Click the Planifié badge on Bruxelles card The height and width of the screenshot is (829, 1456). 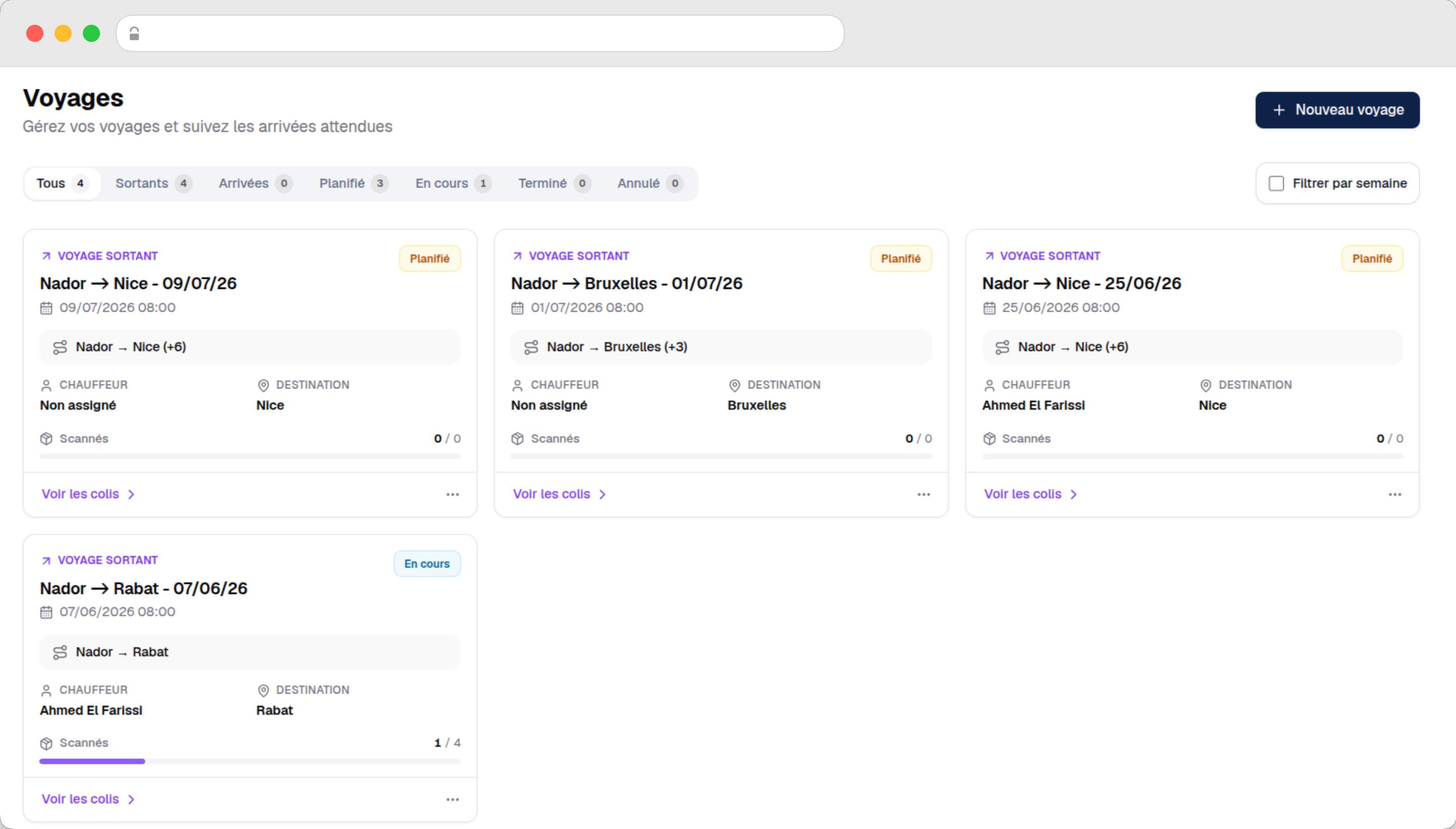(900, 259)
